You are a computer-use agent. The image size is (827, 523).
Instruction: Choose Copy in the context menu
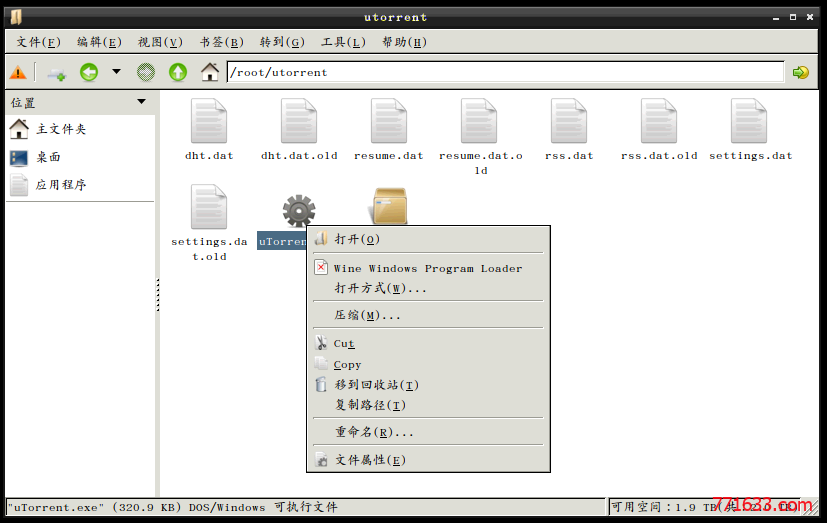pos(428,365)
